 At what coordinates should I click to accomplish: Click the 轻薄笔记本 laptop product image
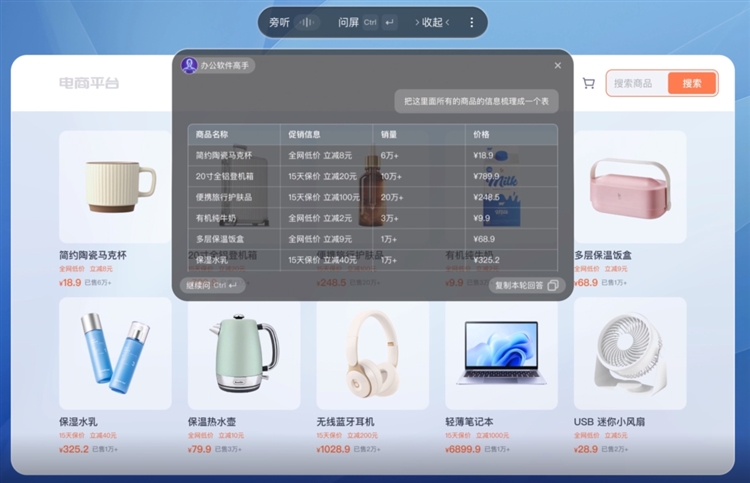[x=501, y=353]
